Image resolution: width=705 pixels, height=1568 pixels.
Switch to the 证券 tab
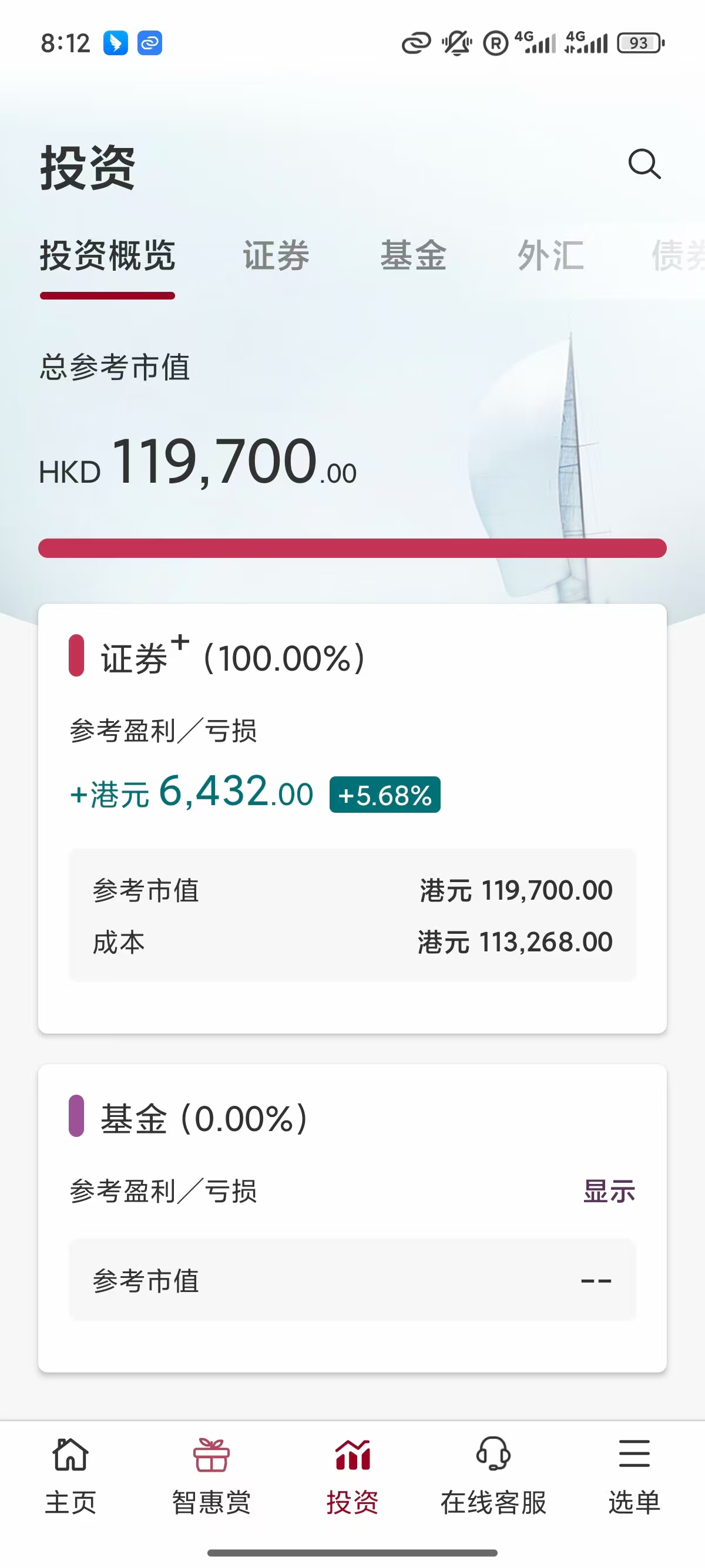276,255
